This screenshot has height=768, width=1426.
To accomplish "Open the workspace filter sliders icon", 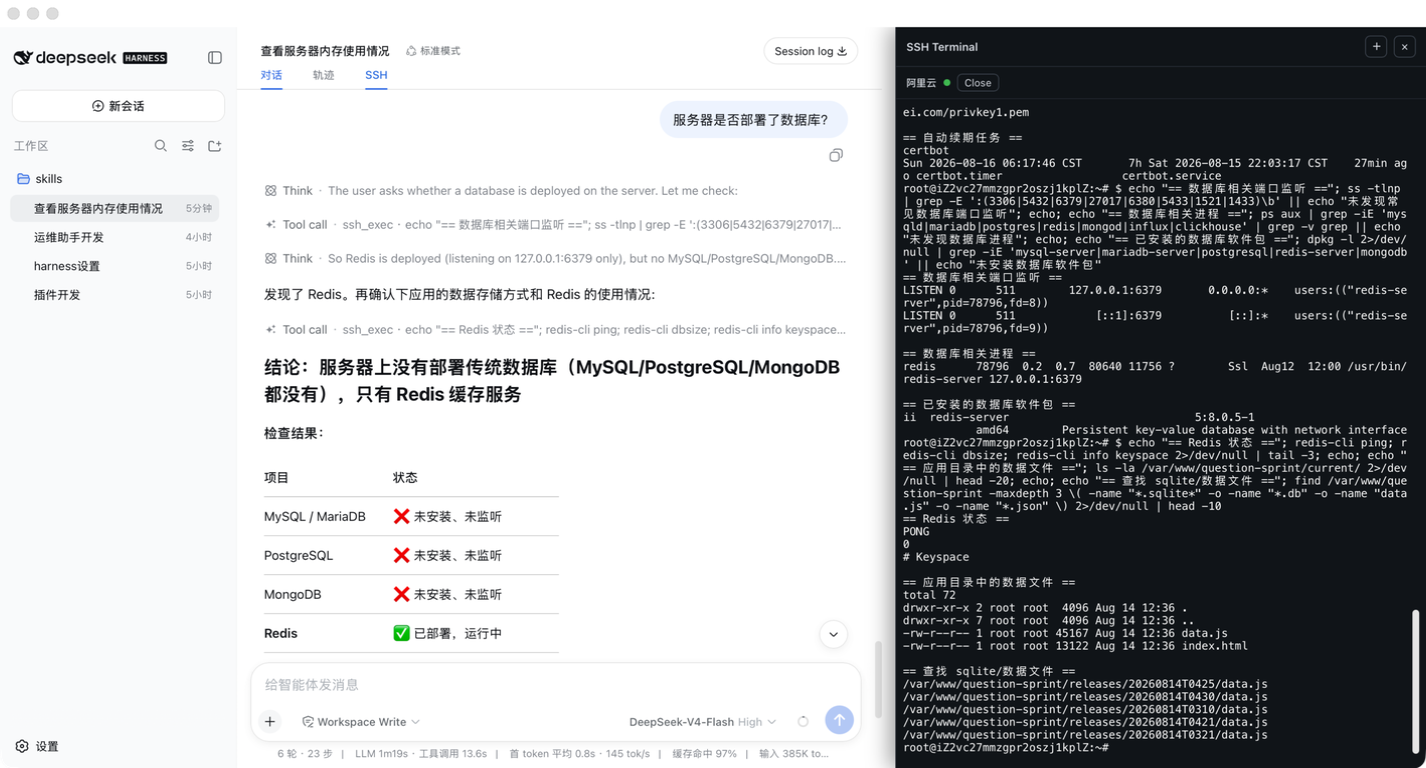I will click(188, 146).
